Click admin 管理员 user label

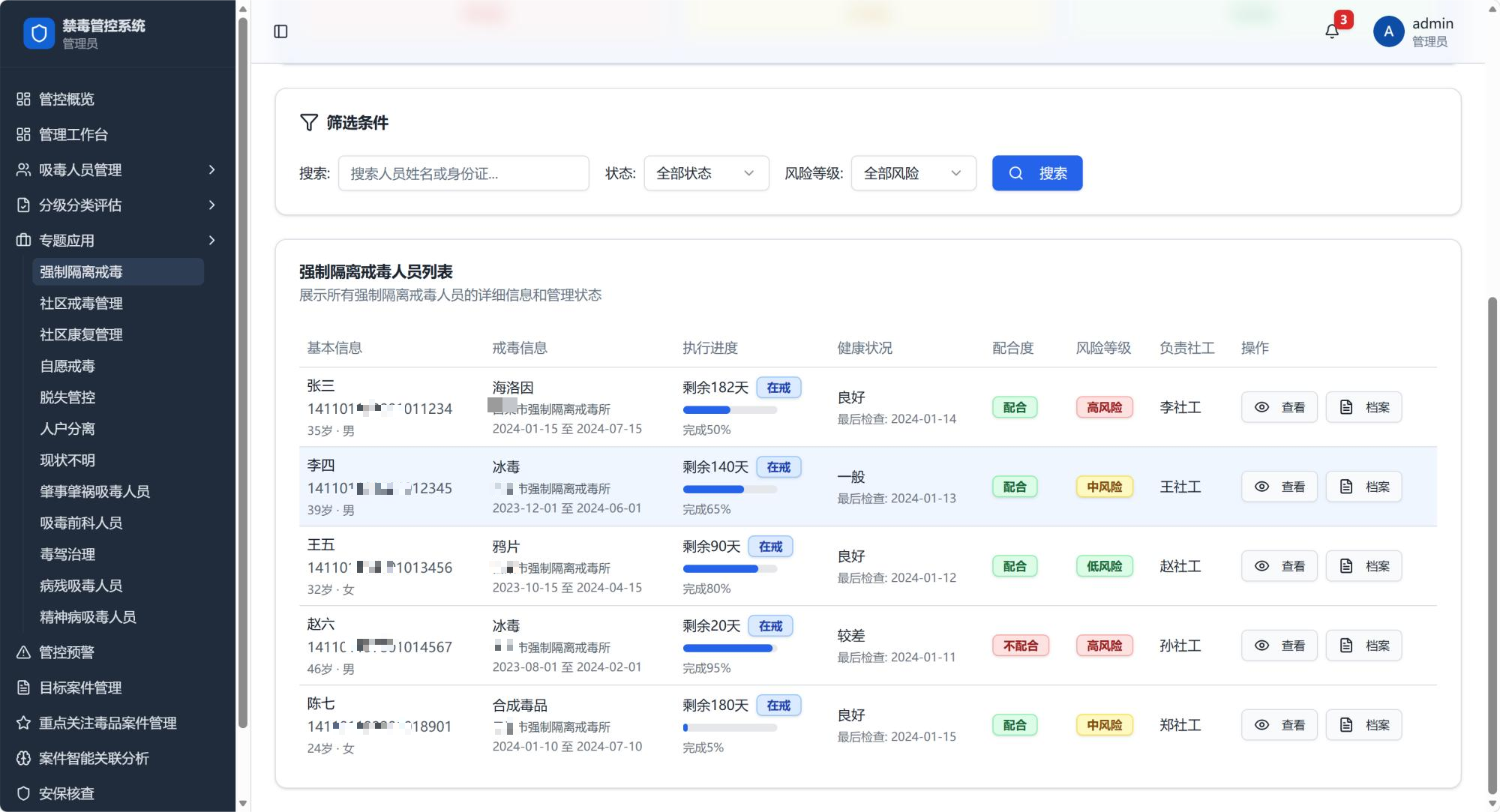(x=1432, y=32)
